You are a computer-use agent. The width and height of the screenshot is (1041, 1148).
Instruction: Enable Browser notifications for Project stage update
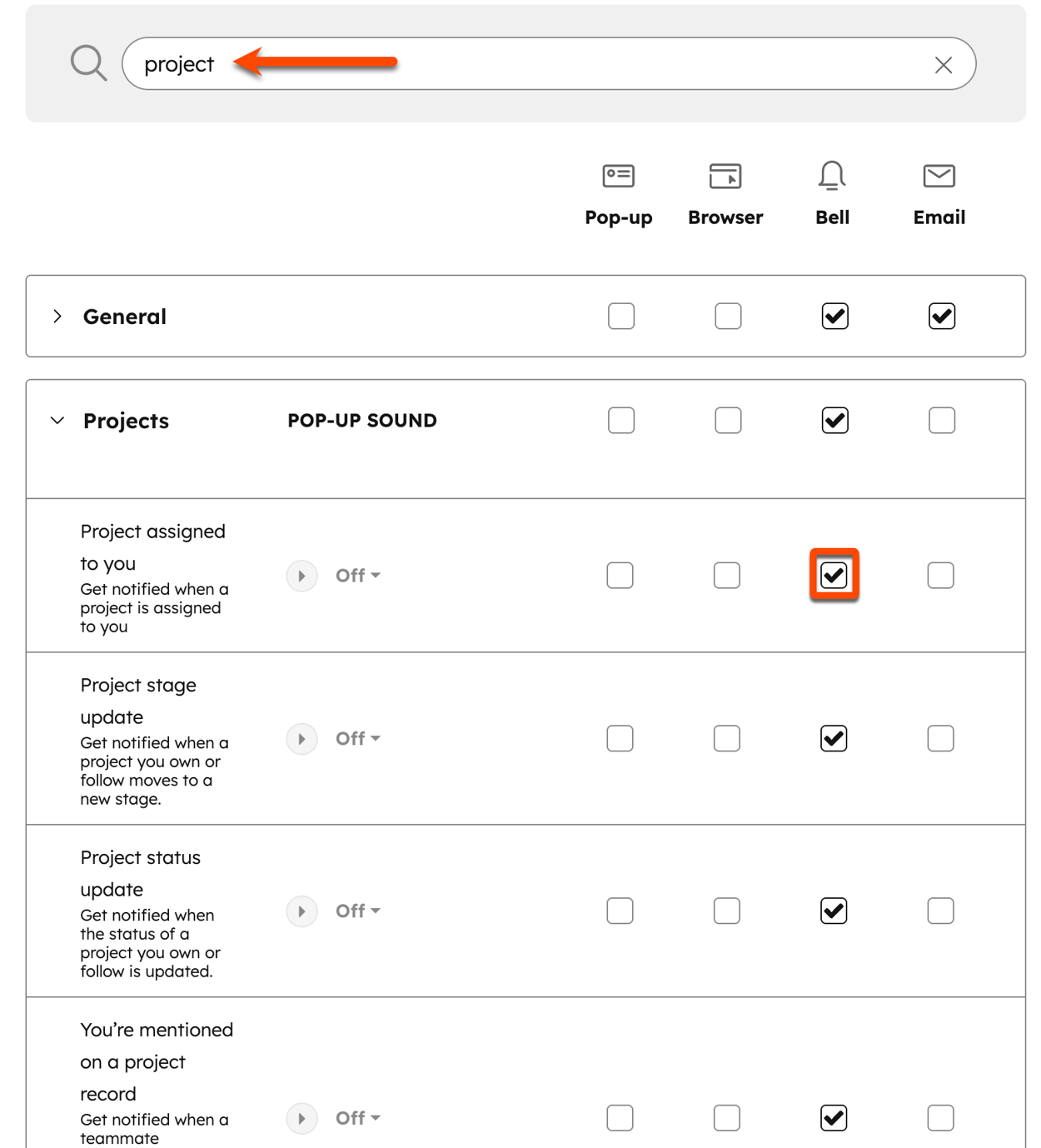coord(727,739)
